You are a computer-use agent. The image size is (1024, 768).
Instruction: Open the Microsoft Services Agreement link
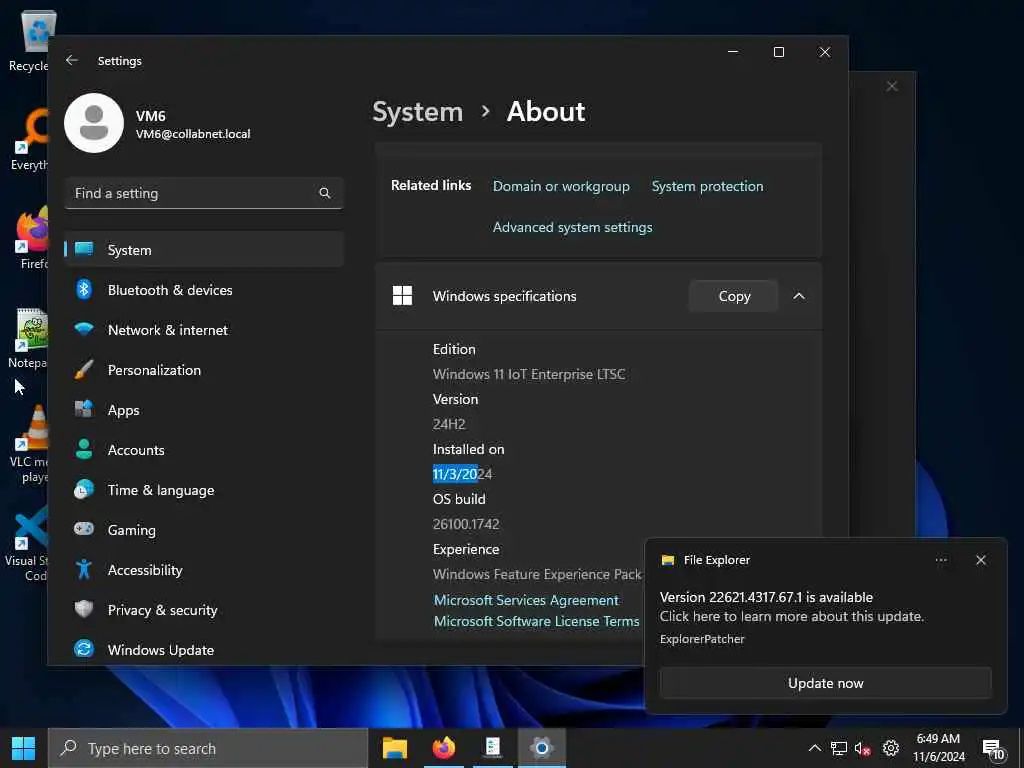[x=526, y=600]
